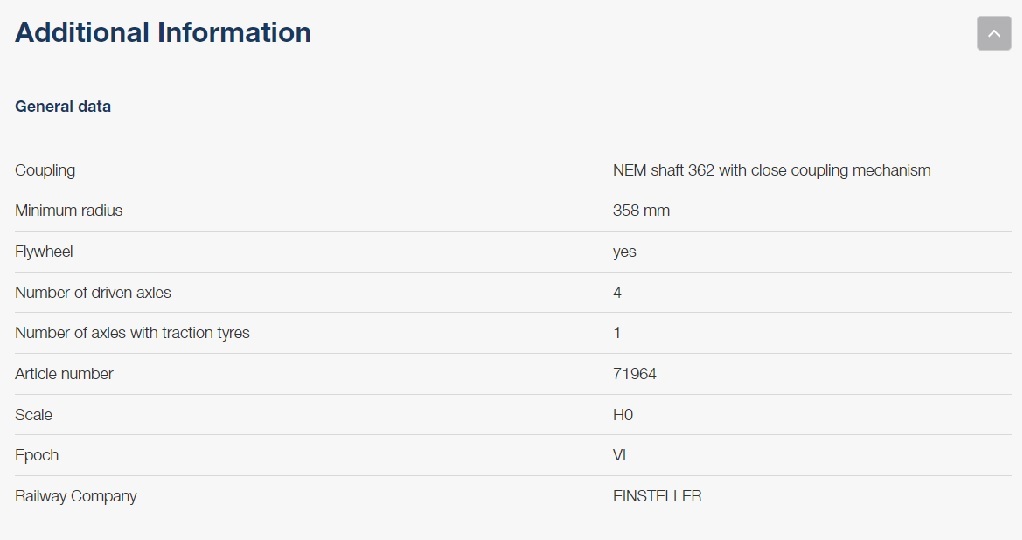Click the driven axles value 4

pos(617,293)
